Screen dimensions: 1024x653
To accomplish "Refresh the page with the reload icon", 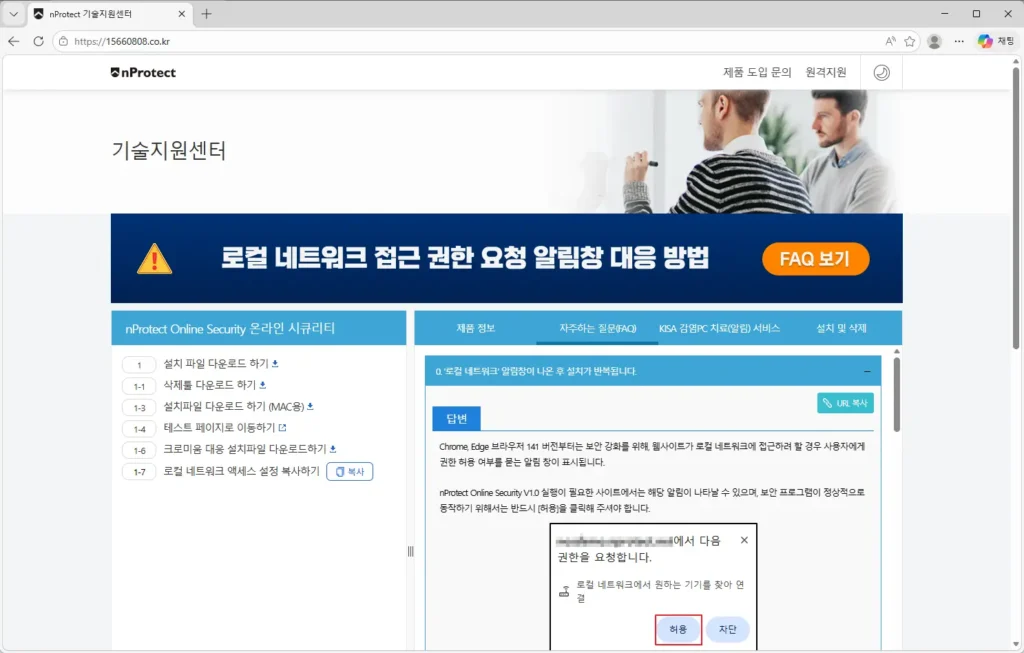I will (x=37, y=41).
